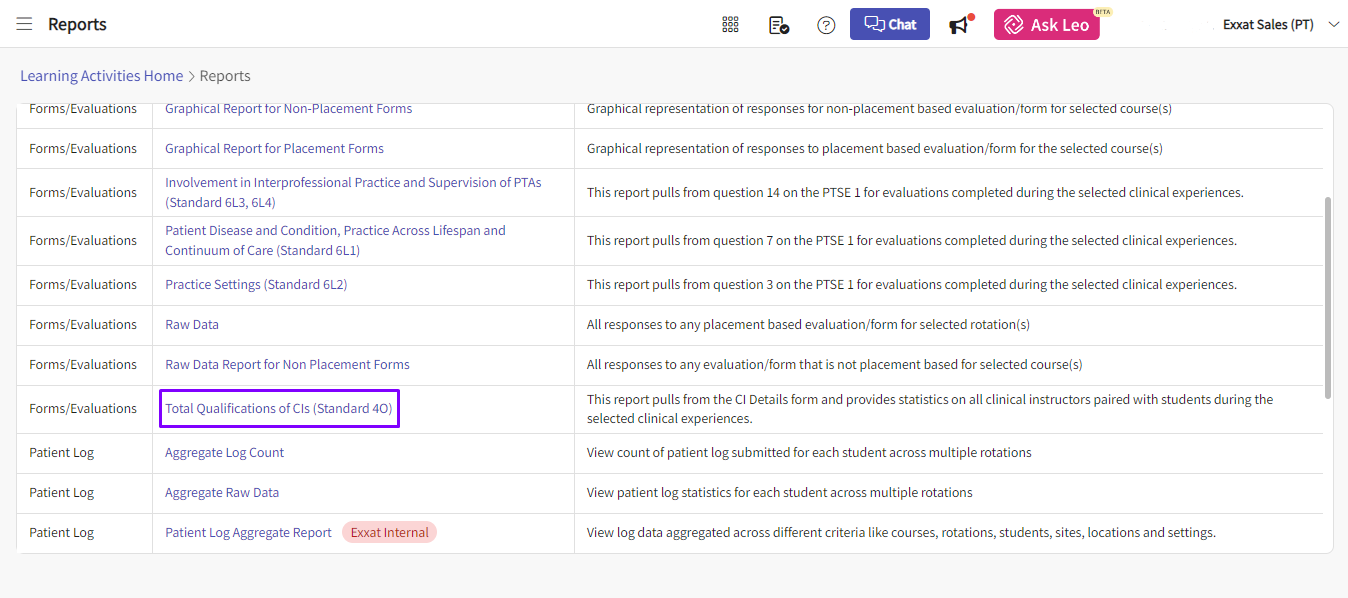
Task: Open the apps grid icon
Action: pos(730,24)
